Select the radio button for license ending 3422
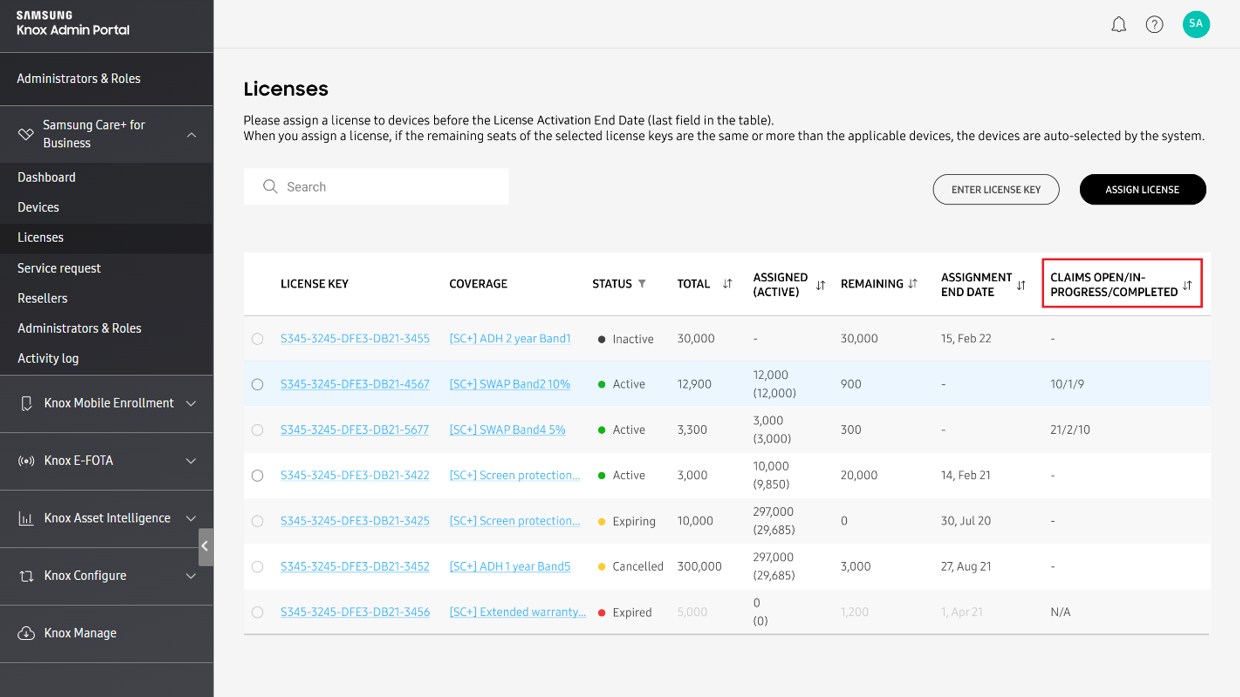 click(x=257, y=476)
